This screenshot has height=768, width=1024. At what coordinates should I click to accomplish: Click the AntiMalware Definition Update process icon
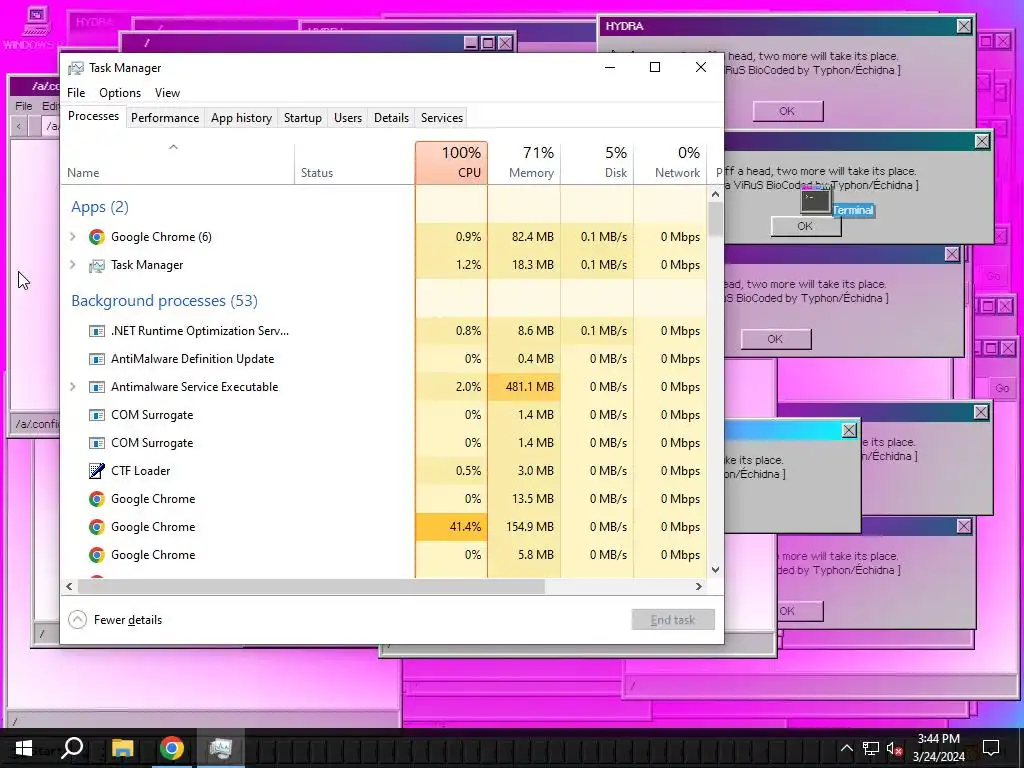click(97, 359)
